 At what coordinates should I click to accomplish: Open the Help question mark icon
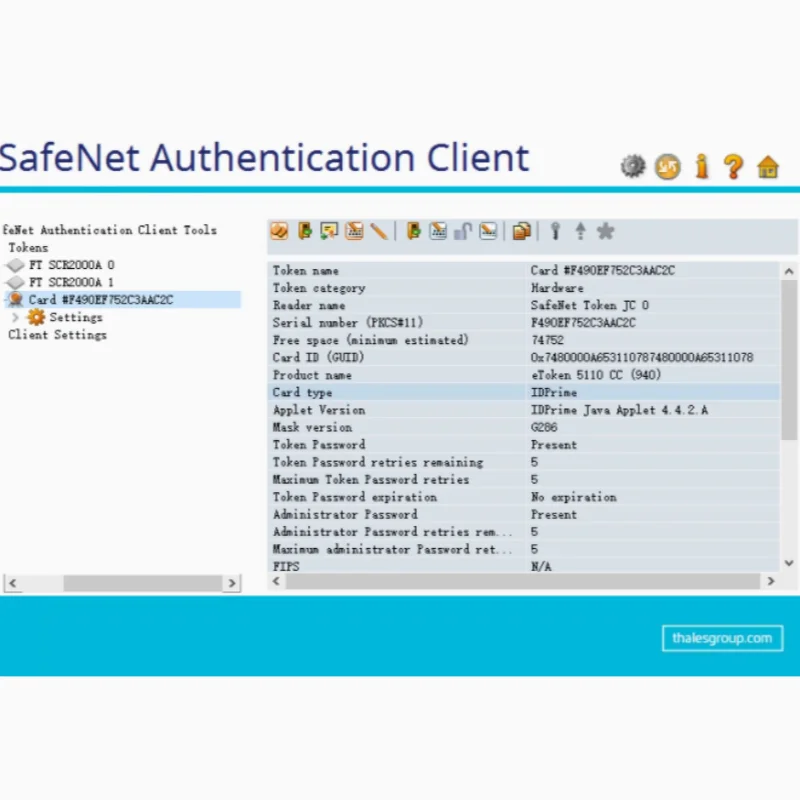tap(734, 166)
